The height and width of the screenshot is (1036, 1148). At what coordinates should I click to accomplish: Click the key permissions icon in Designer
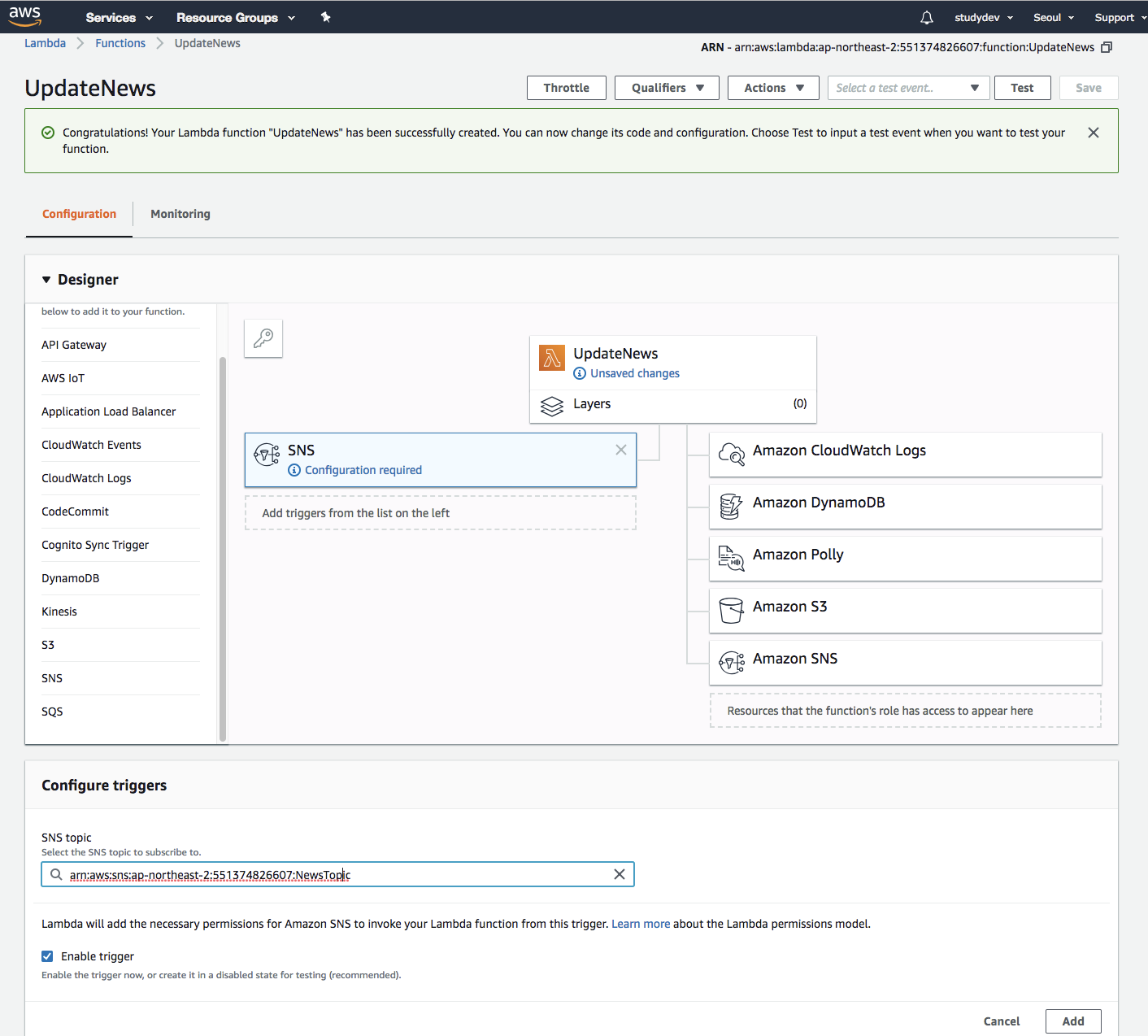pos(263,338)
